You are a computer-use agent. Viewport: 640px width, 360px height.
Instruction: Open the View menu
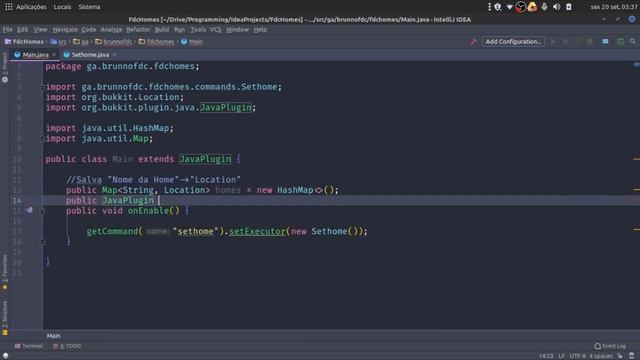(x=40, y=29)
